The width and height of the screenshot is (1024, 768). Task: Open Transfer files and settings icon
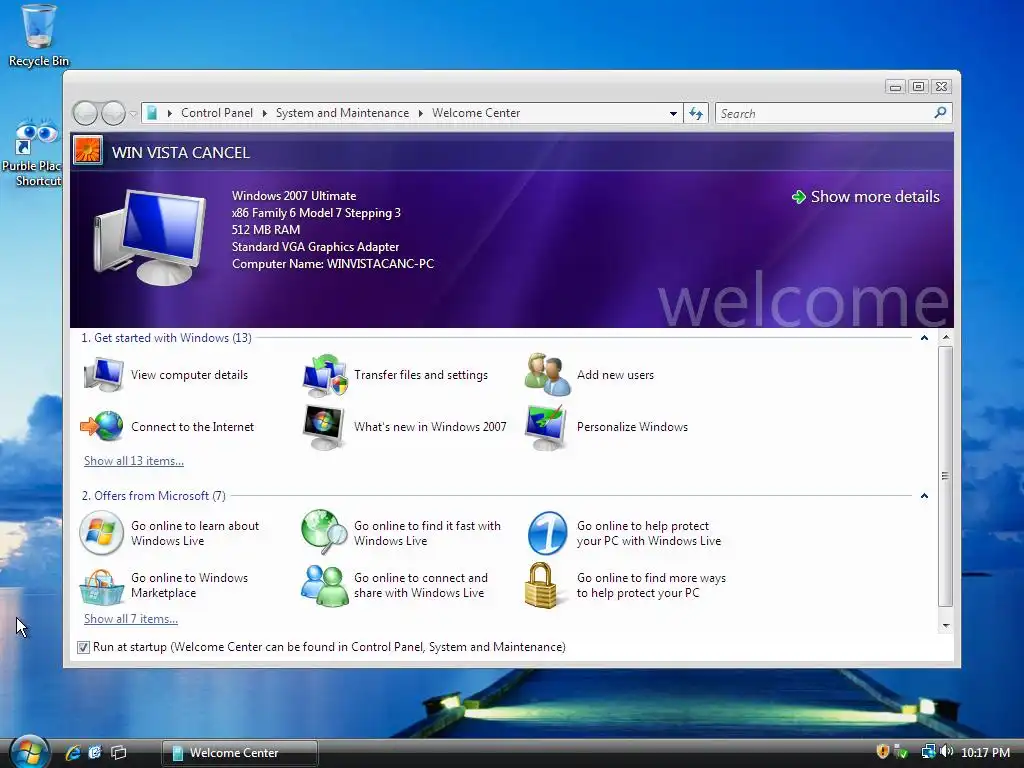tap(325, 375)
